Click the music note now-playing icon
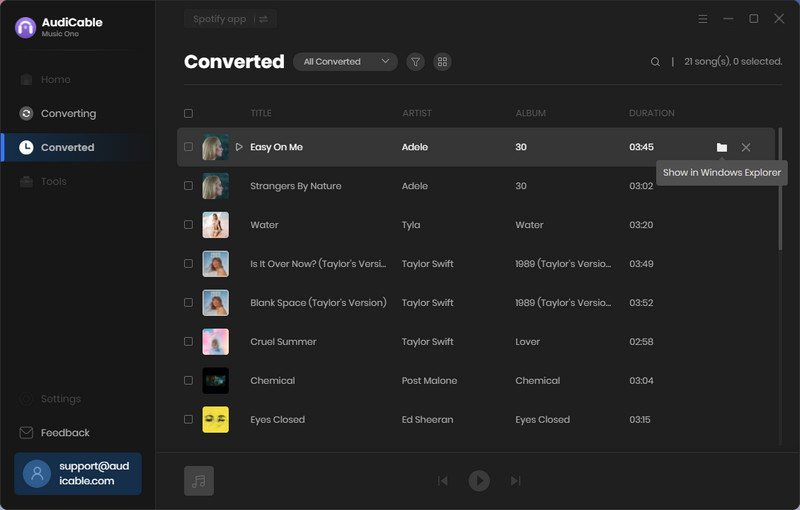The width and height of the screenshot is (800, 510). (199, 481)
